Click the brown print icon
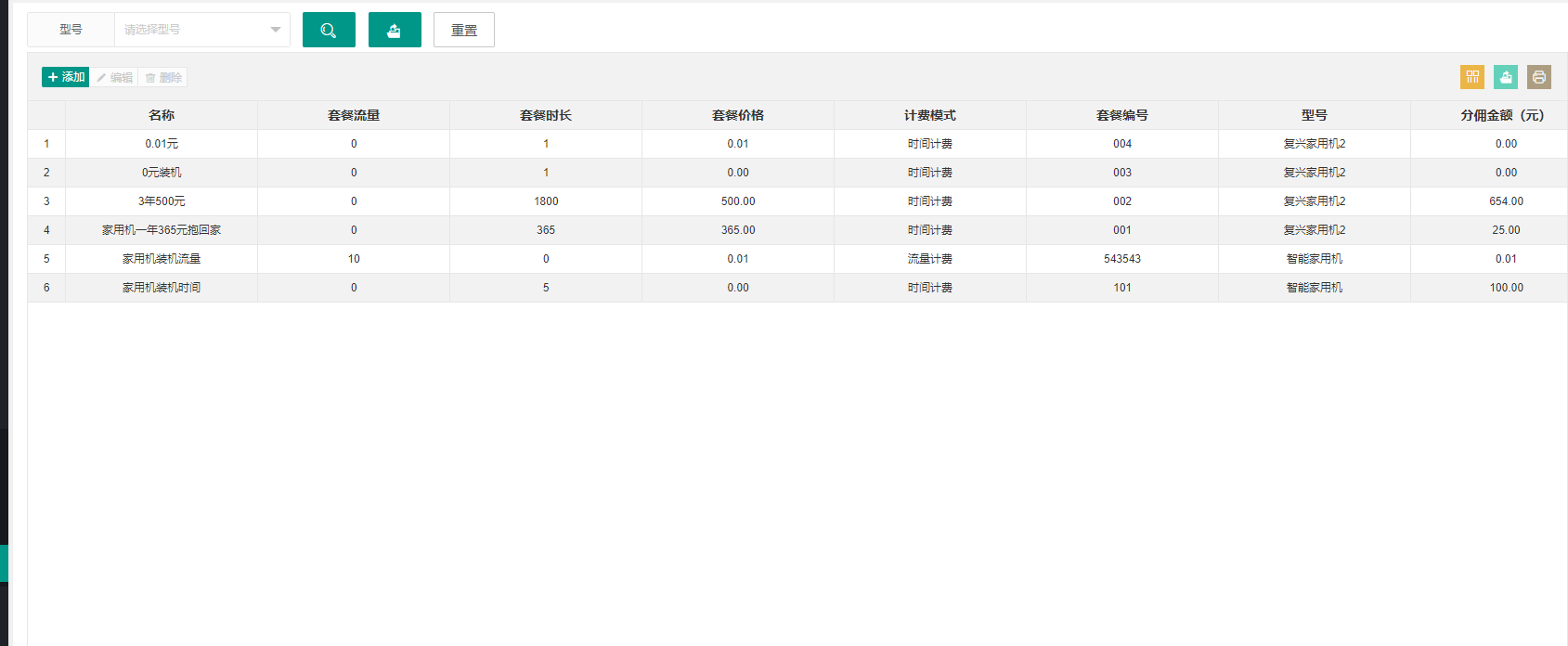The width and height of the screenshot is (1568, 646). click(1539, 77)
